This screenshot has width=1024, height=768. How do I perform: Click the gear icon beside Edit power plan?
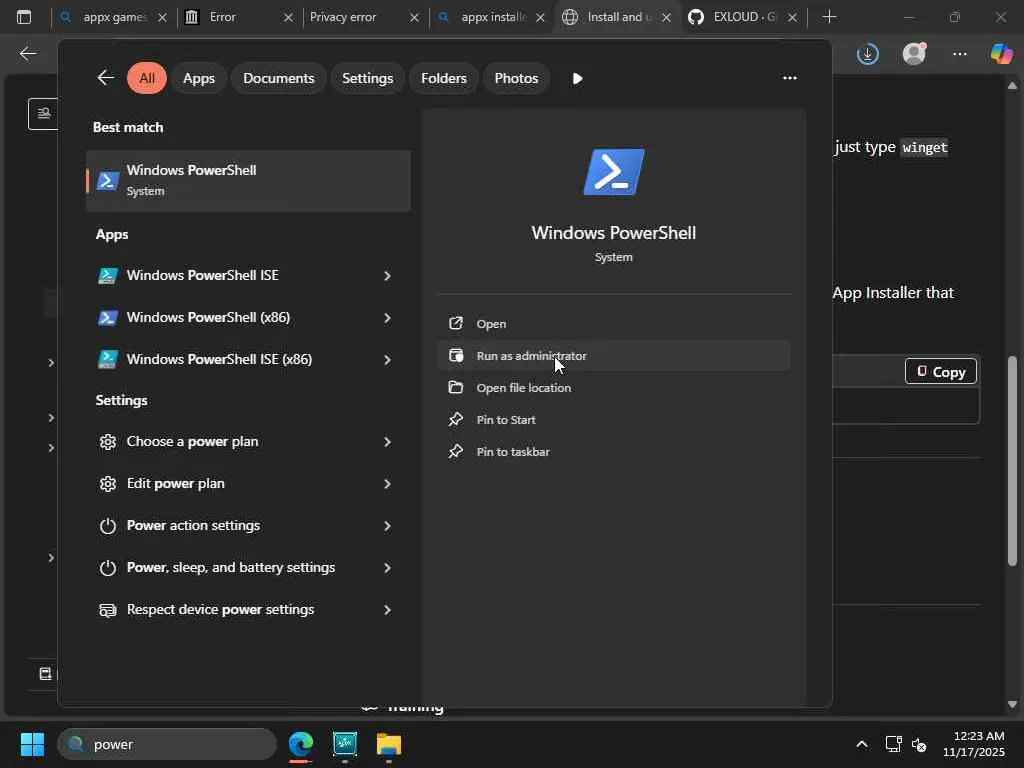click(x=108, y=484)
